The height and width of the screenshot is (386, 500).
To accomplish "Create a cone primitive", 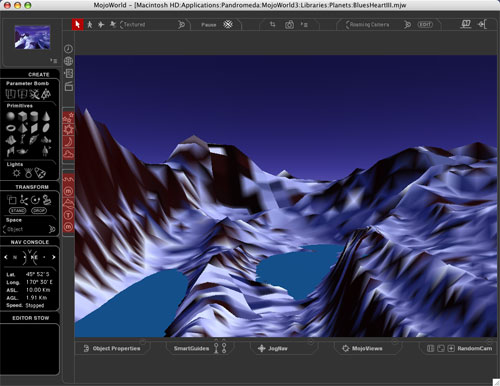I will coord(46,116).
